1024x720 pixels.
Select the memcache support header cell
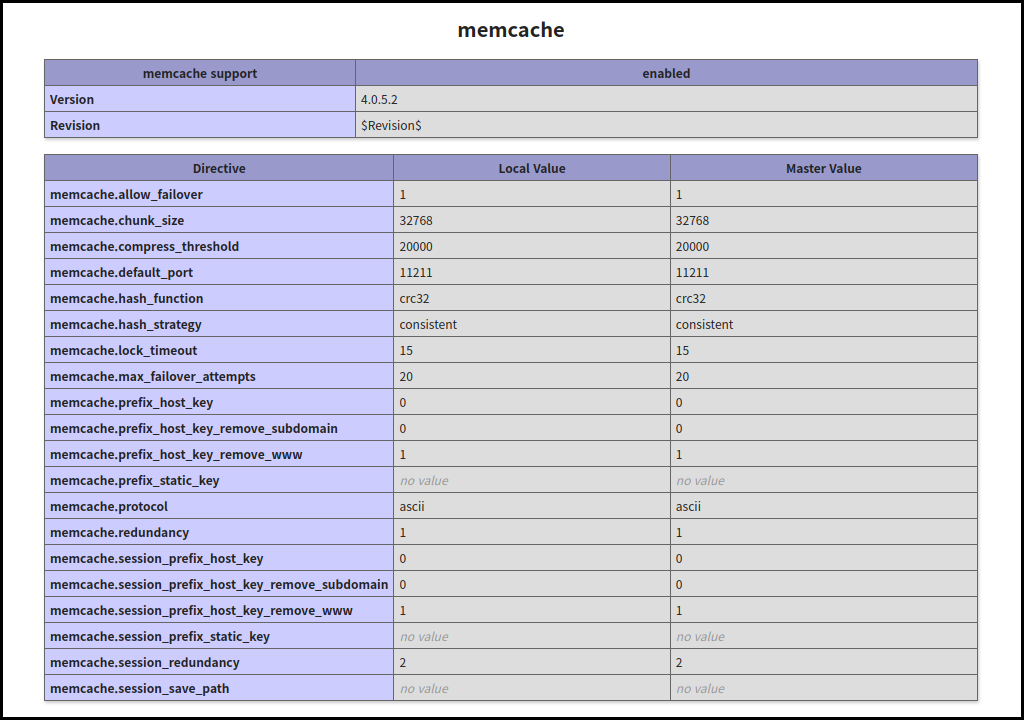click(200, 73)
